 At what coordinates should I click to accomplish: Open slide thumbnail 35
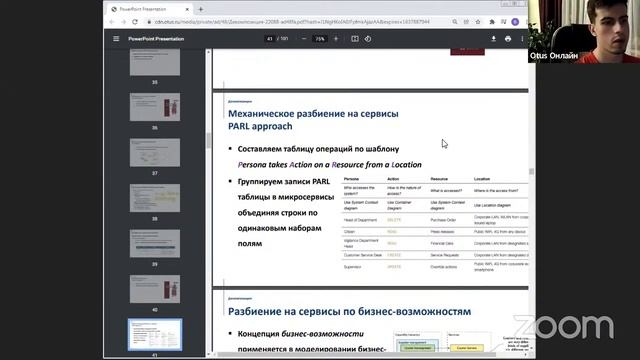click(x=155, y=62)
